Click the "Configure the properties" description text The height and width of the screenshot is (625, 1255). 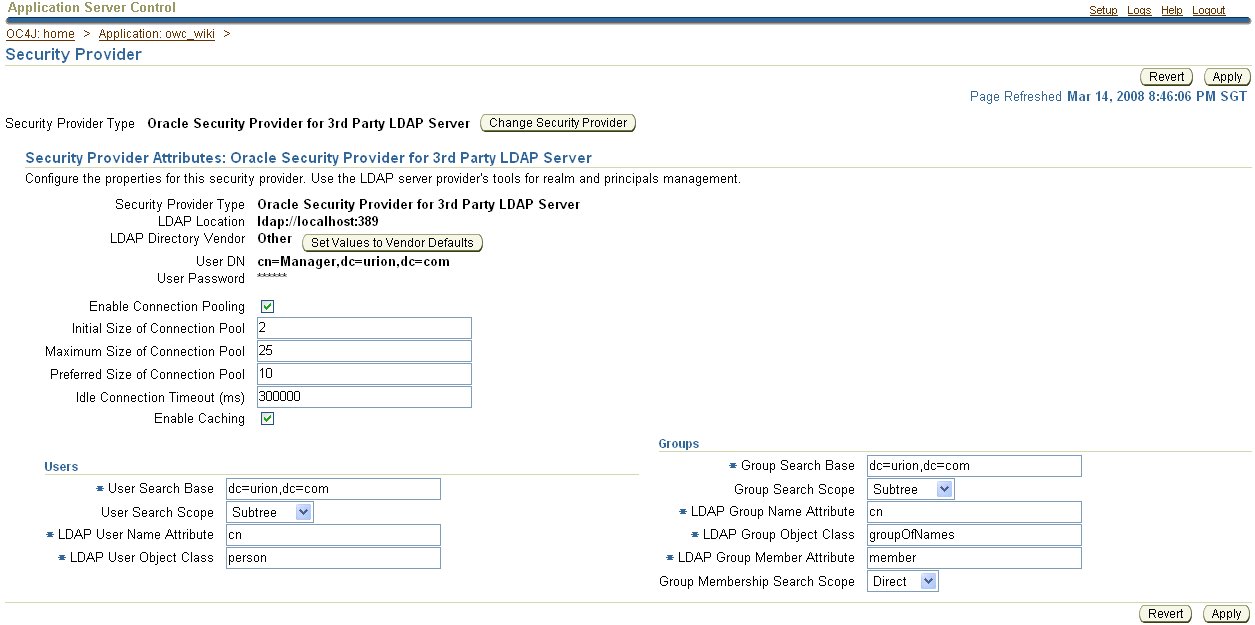383,179
